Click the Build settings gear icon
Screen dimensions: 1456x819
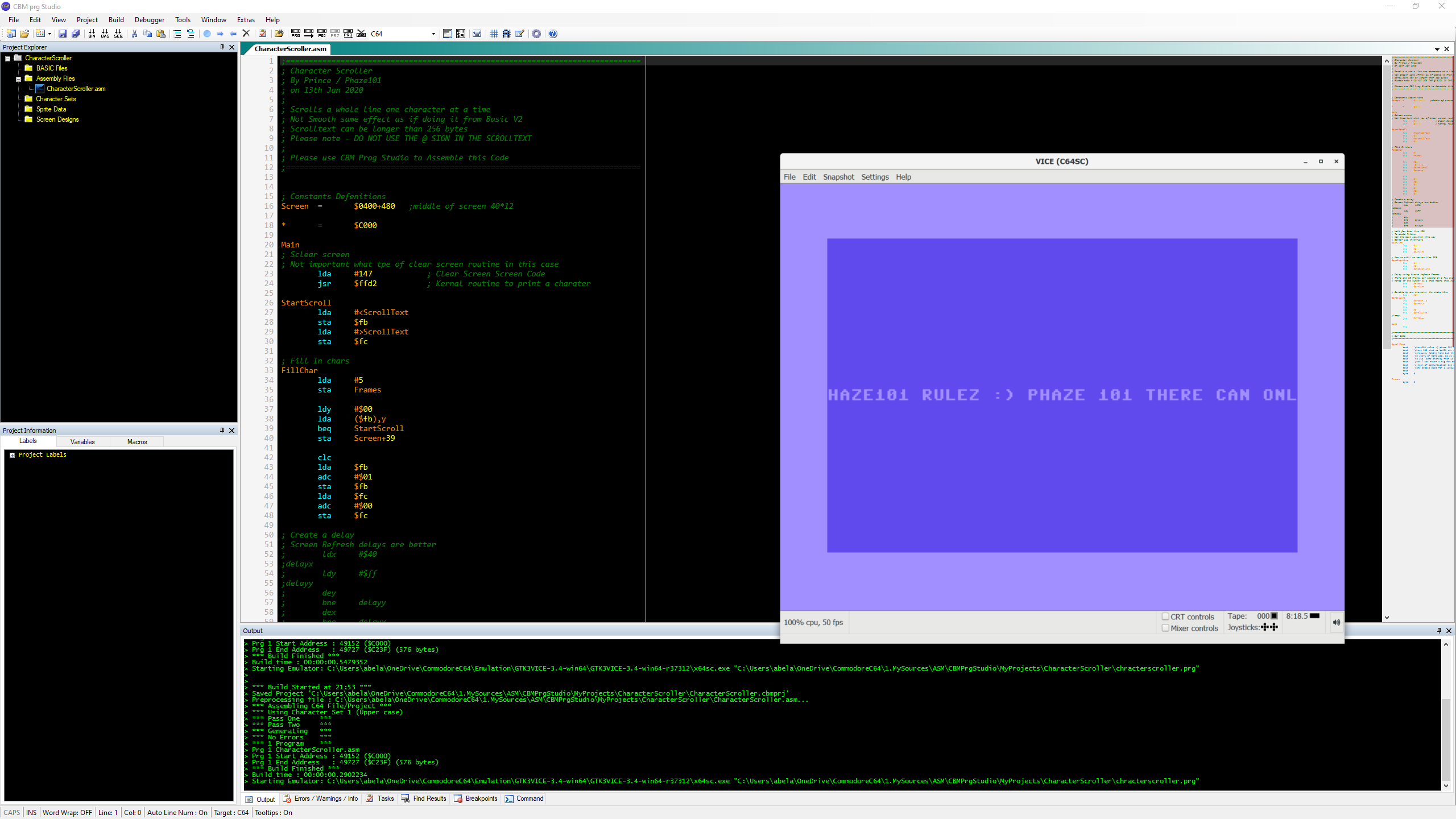pyautogui.click(x=537, y=34)
